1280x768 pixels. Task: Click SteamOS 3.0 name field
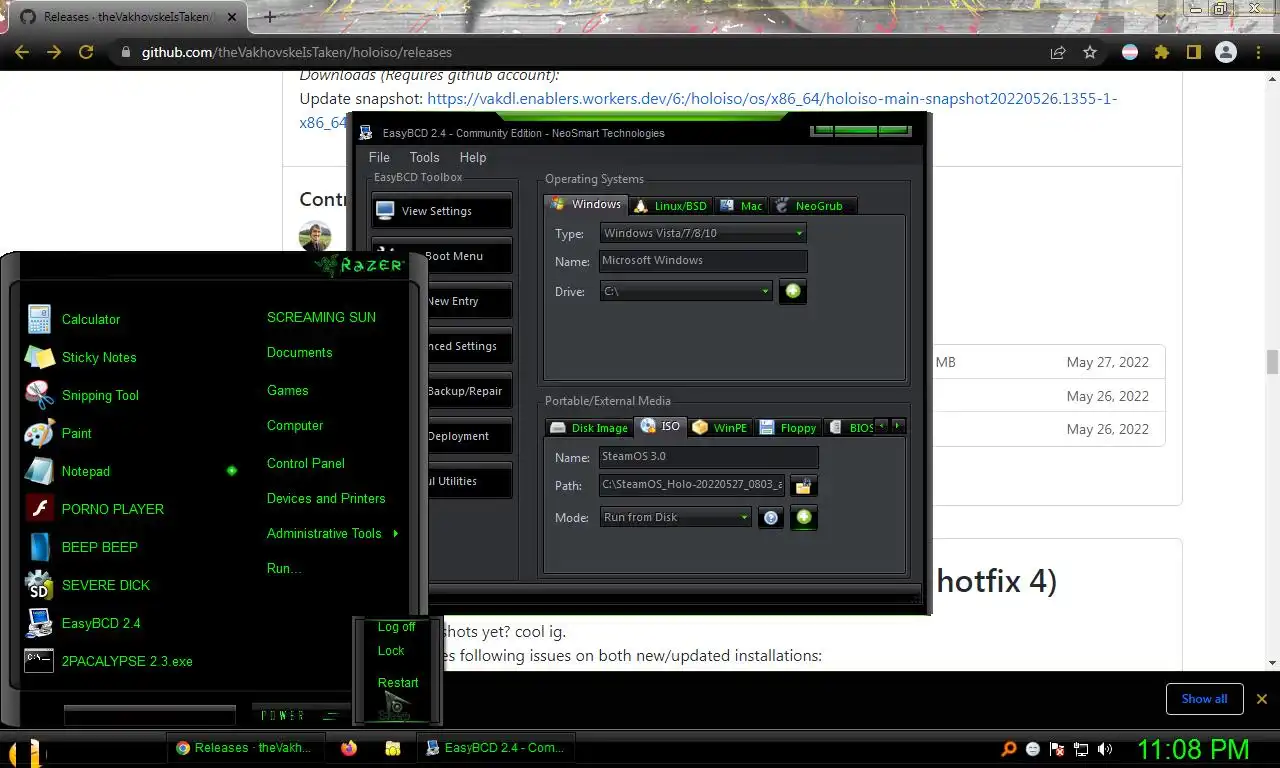click(709, 457)
